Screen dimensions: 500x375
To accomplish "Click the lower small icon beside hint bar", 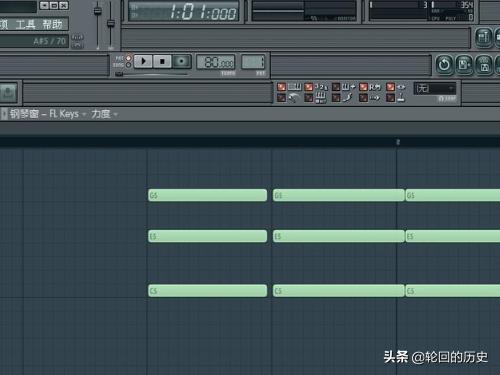I will point(77,45).
